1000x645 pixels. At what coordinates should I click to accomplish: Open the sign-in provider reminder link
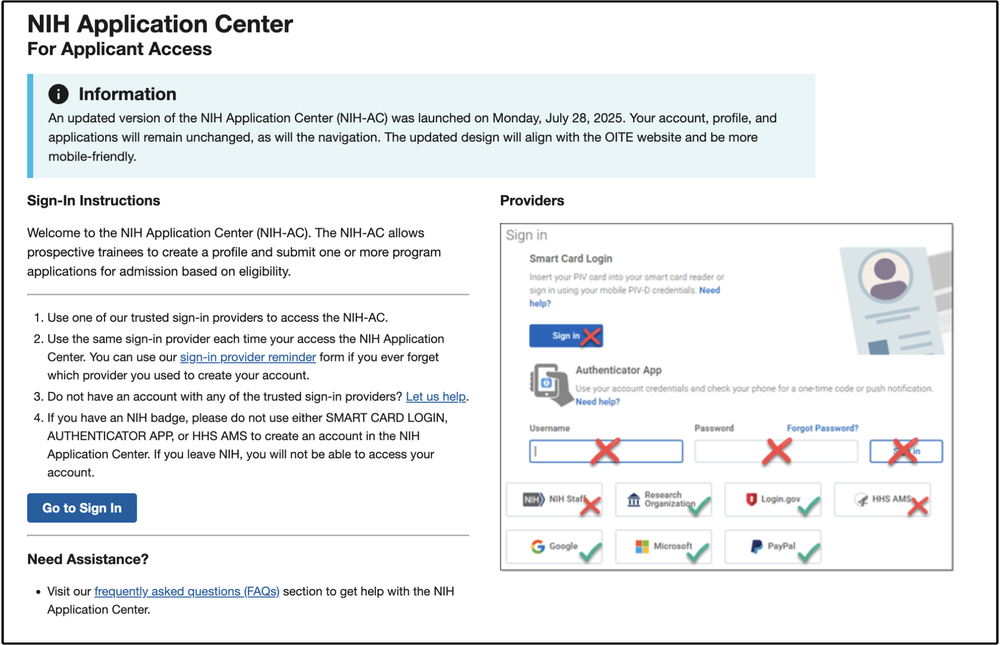pos(248,357)
